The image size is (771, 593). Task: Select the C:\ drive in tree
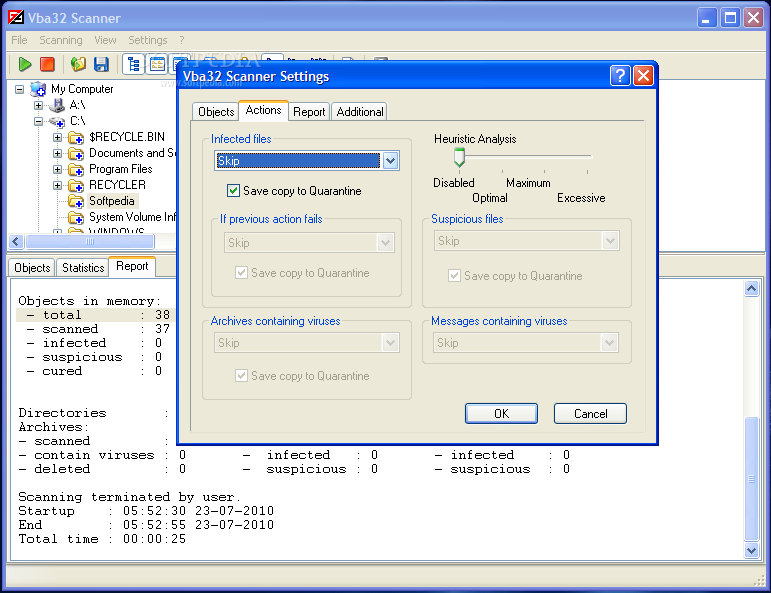coord(78,121)
